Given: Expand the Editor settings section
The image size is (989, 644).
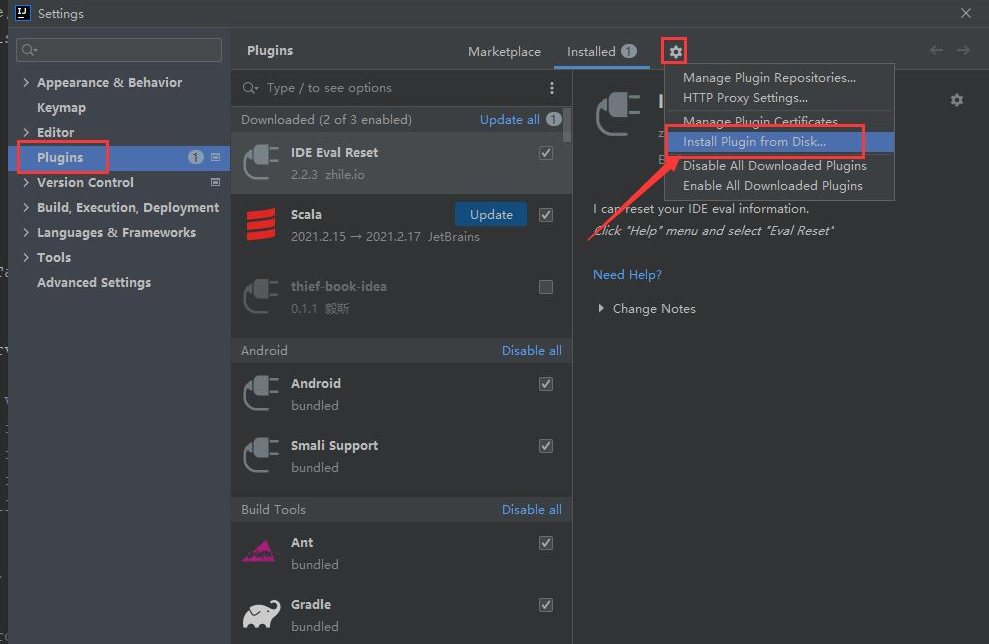Looking at the screenshot, I should (x=26, y=132).
